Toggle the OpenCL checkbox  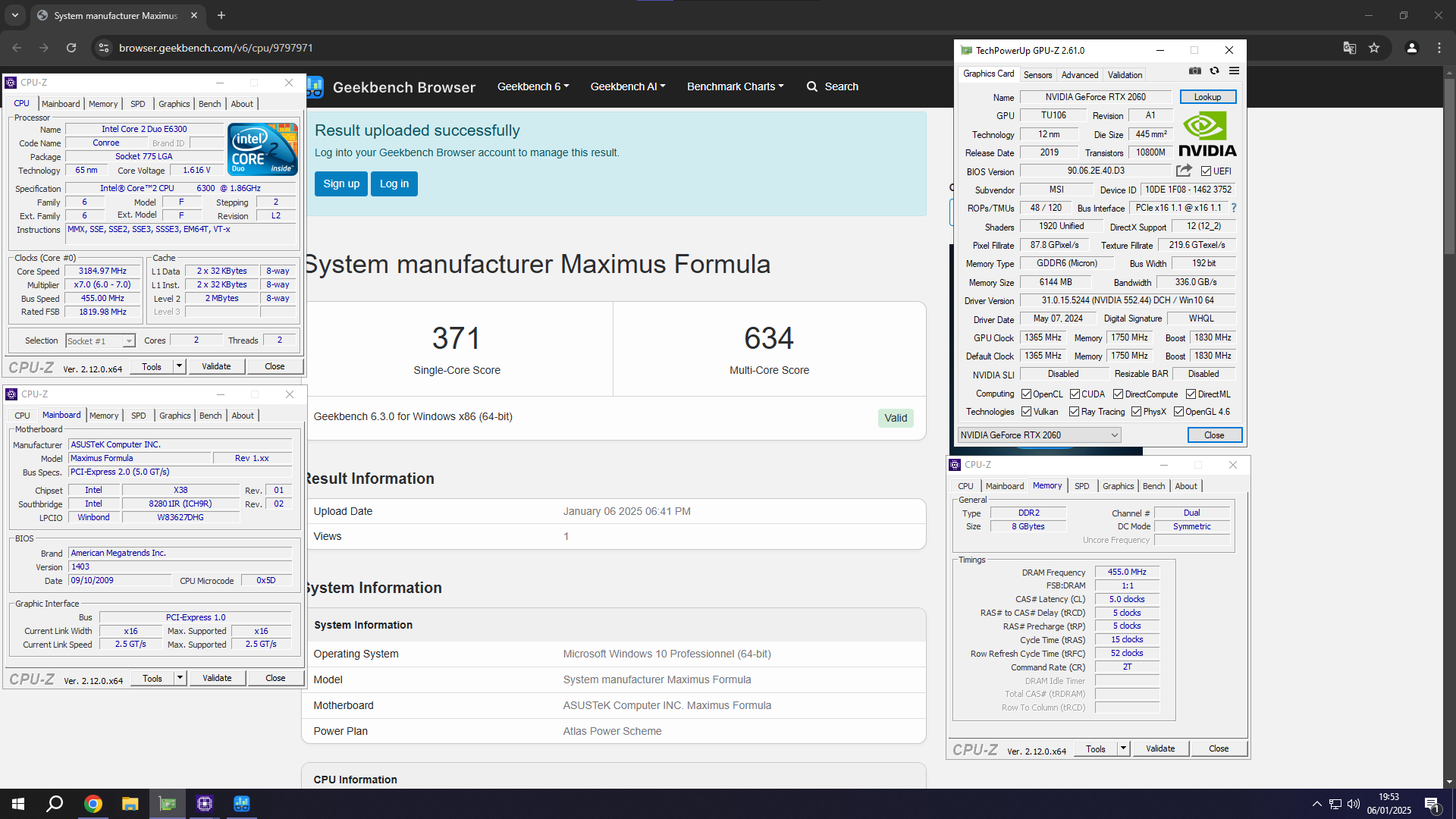pos(1026,394)
